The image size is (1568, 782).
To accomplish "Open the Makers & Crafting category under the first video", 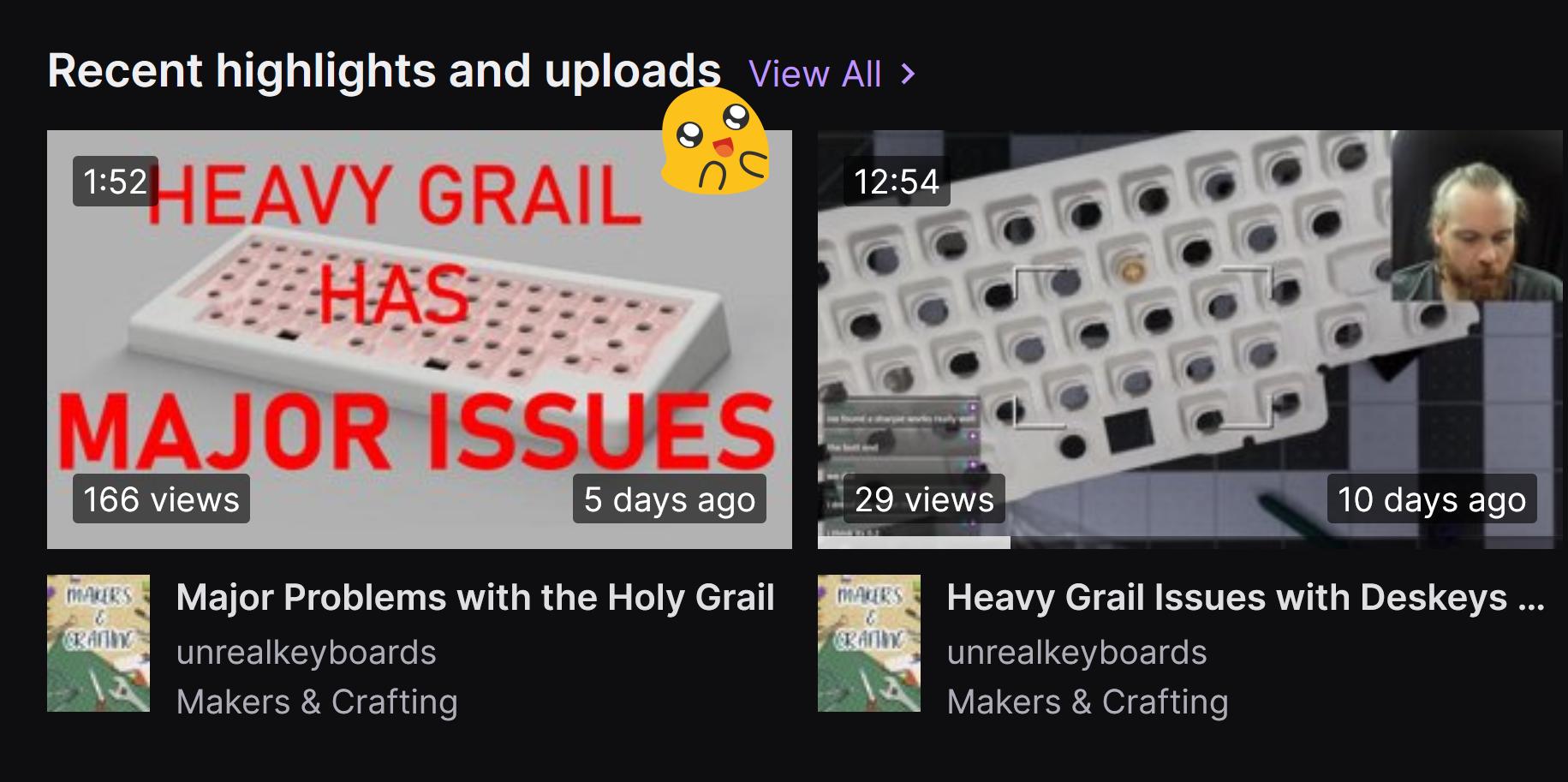I will coord(317,702).
